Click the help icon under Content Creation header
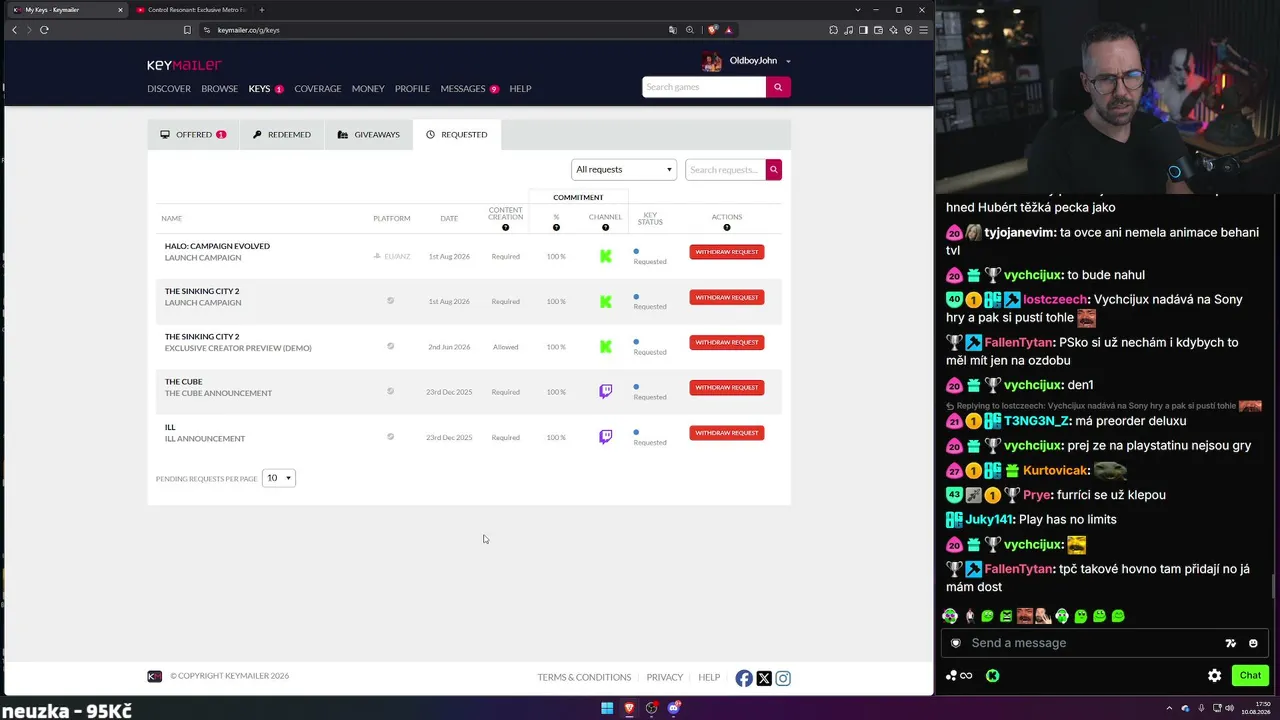Viewport: 1280px width, 720px height. point(505,227)
